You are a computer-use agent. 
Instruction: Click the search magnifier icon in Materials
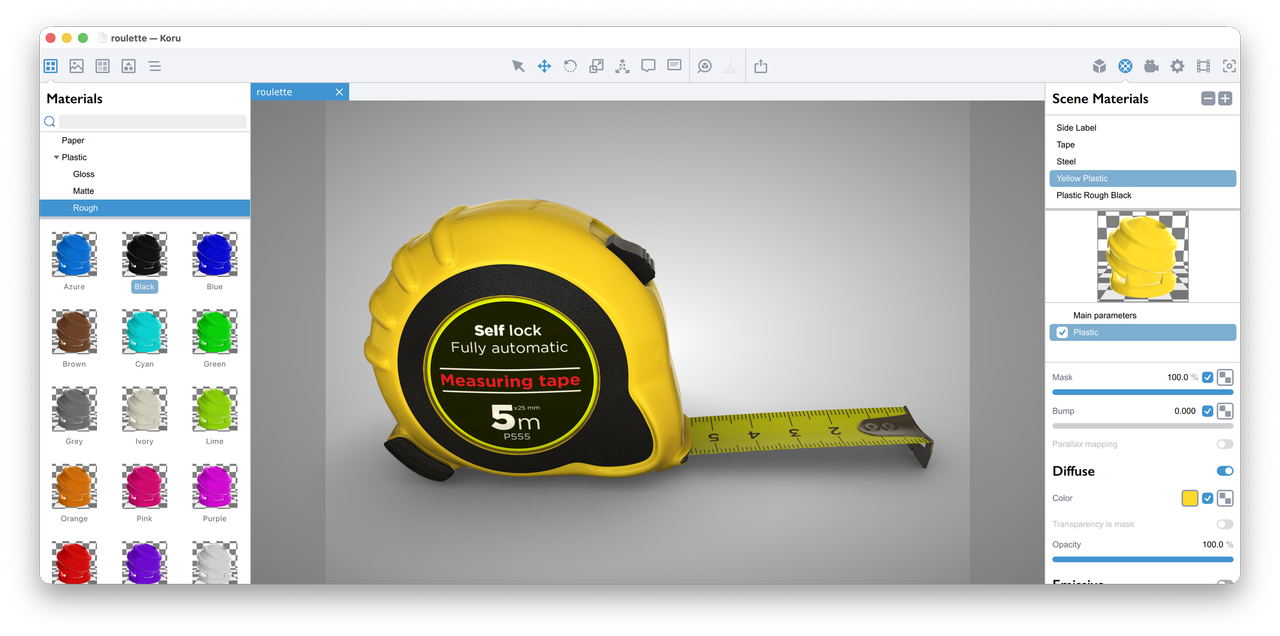click(49, 122)
